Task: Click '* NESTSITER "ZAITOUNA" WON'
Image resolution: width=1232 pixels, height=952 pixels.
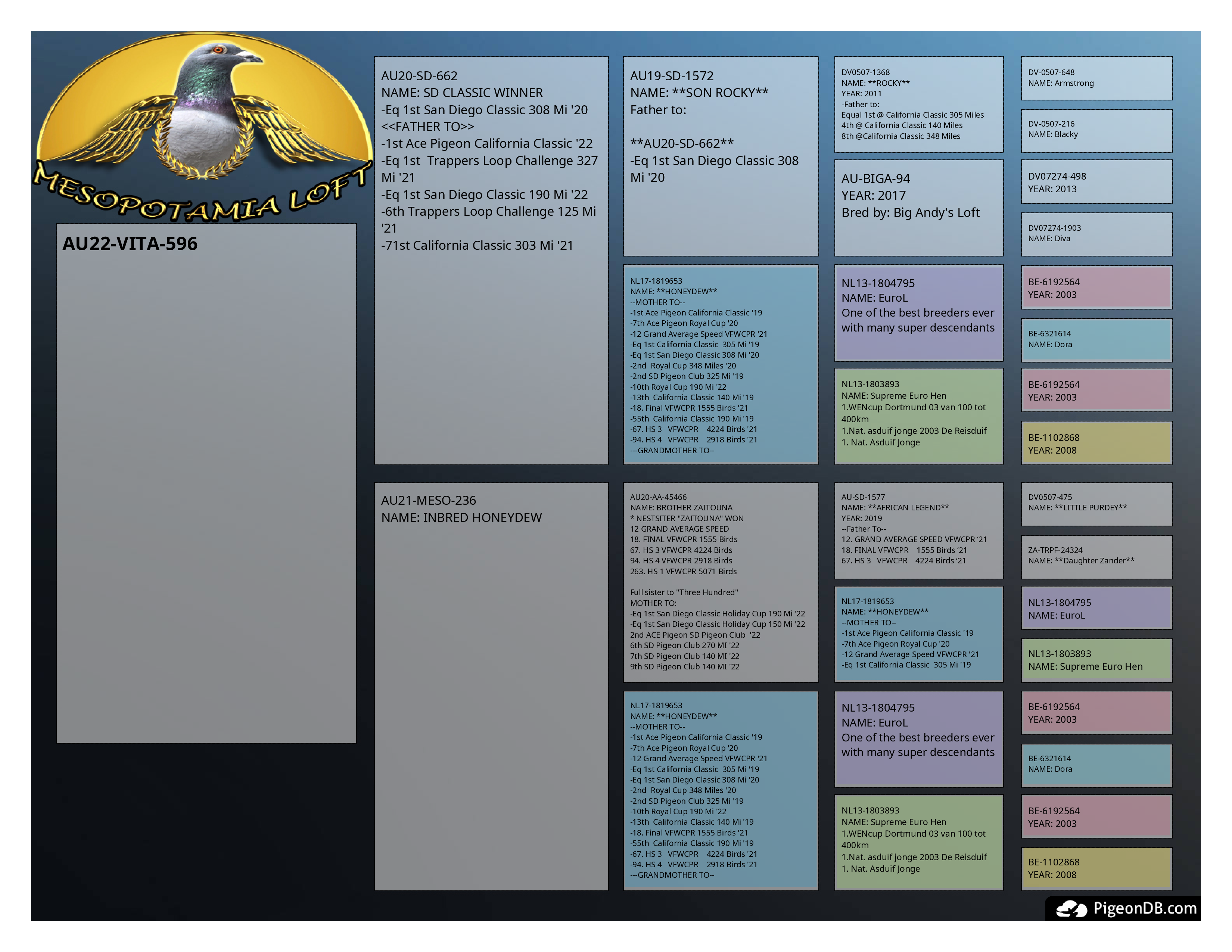Action: (687, 519)
